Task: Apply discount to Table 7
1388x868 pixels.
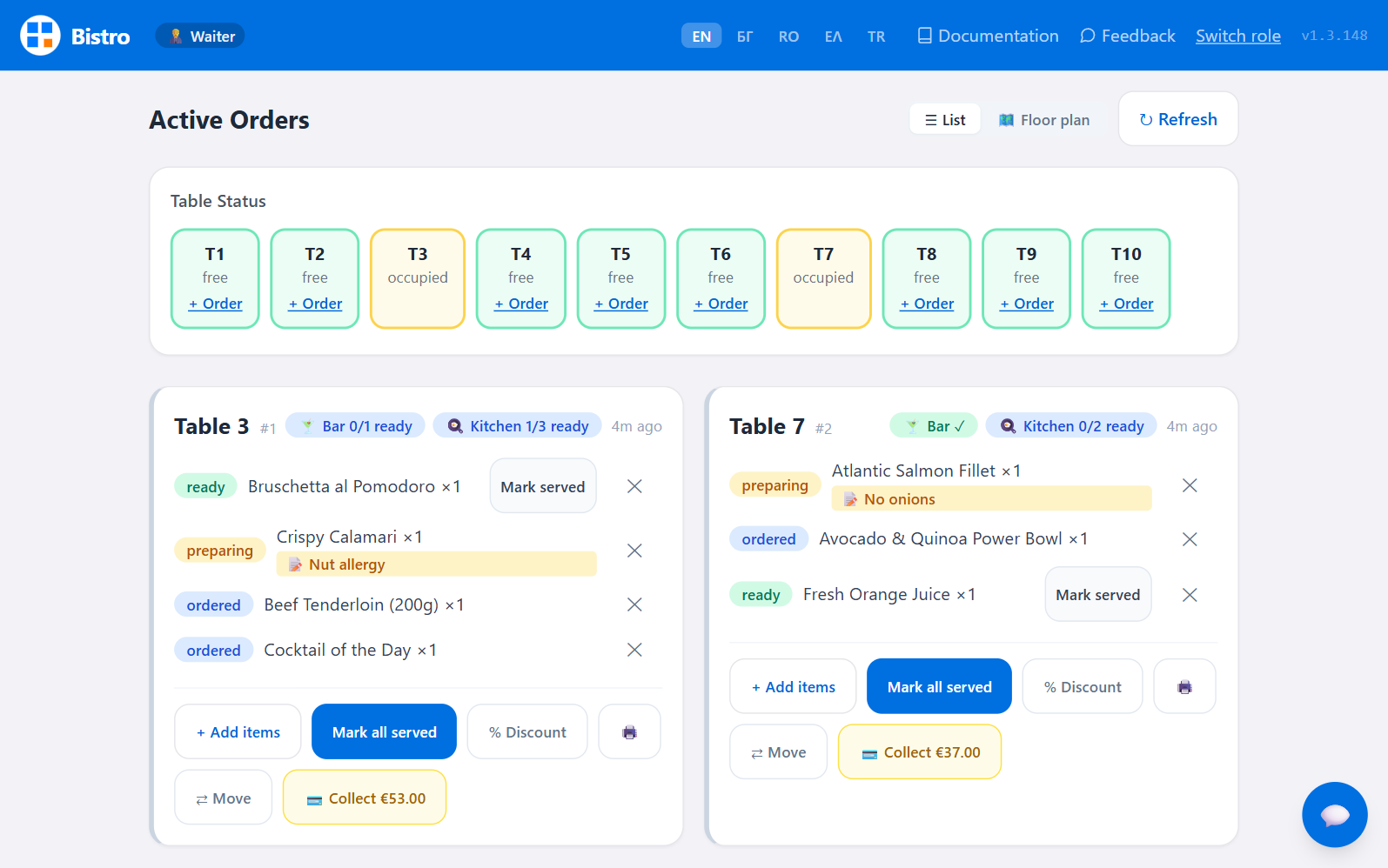Action: click(1083, 687)
